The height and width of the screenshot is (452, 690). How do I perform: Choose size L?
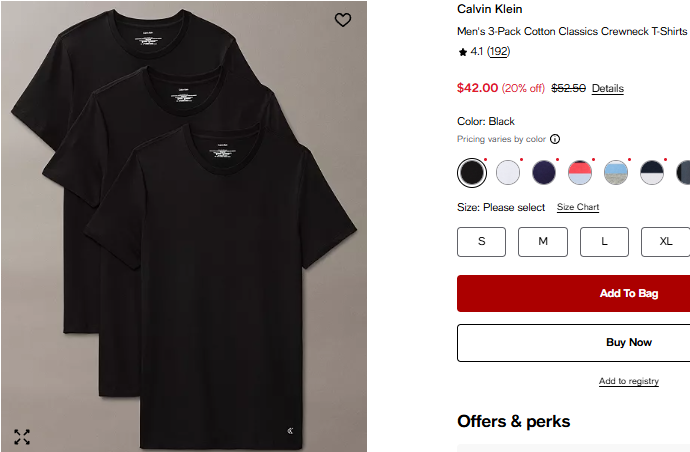click(x=604, y=242)
